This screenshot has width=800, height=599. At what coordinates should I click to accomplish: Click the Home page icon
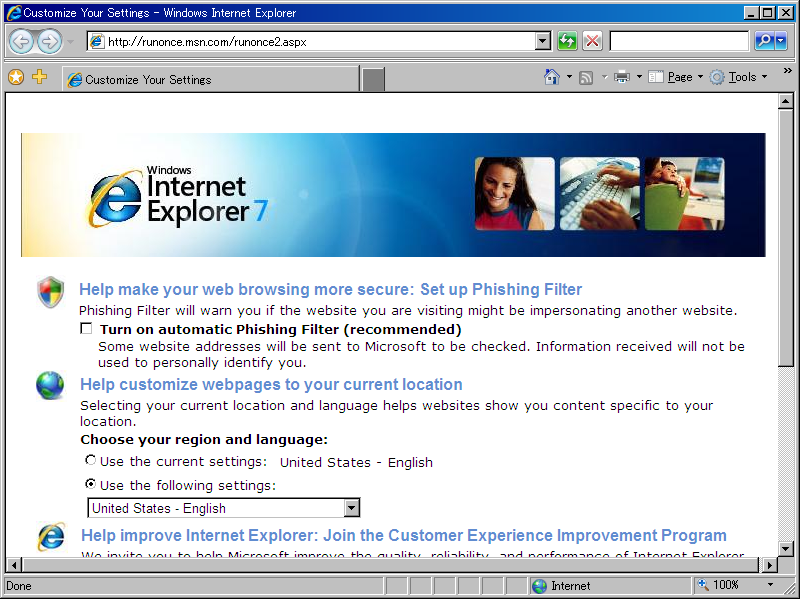tap(552, 77)
